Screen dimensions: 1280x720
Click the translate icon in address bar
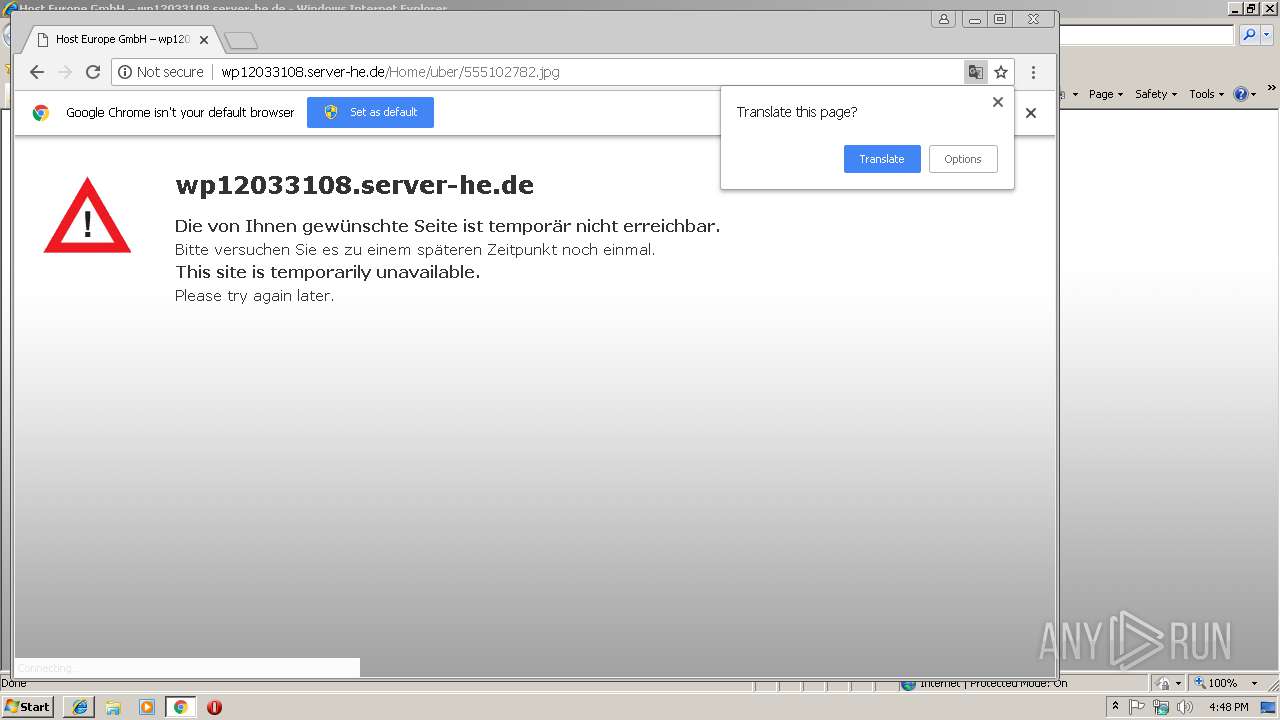975,72
